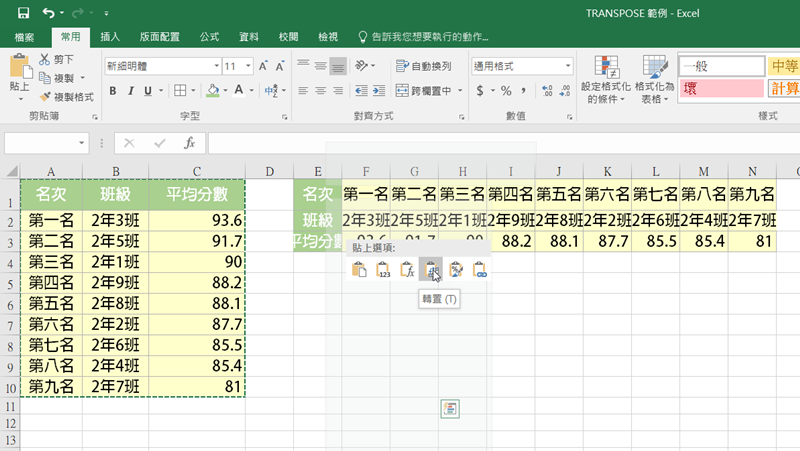This screenshot has height=451, width=800.
Task: Switch to the 插入 (Insert) tab
Action: 110,37
